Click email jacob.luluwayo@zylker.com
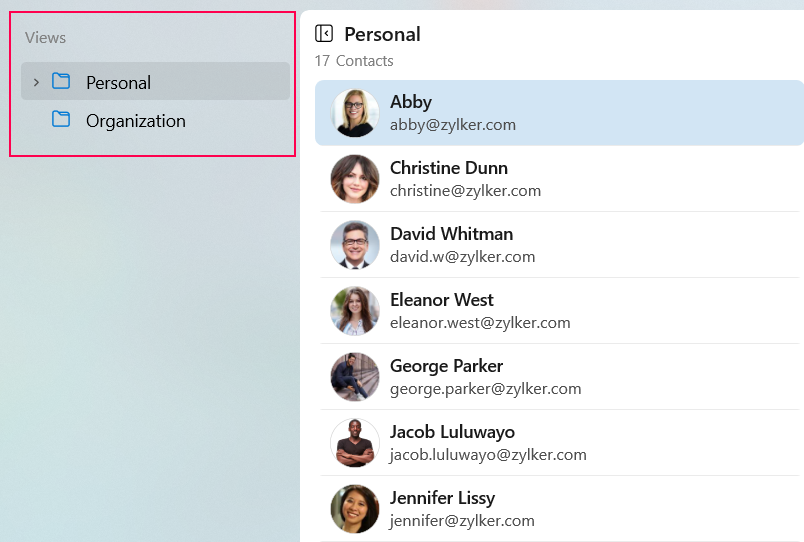 [488, 455]
